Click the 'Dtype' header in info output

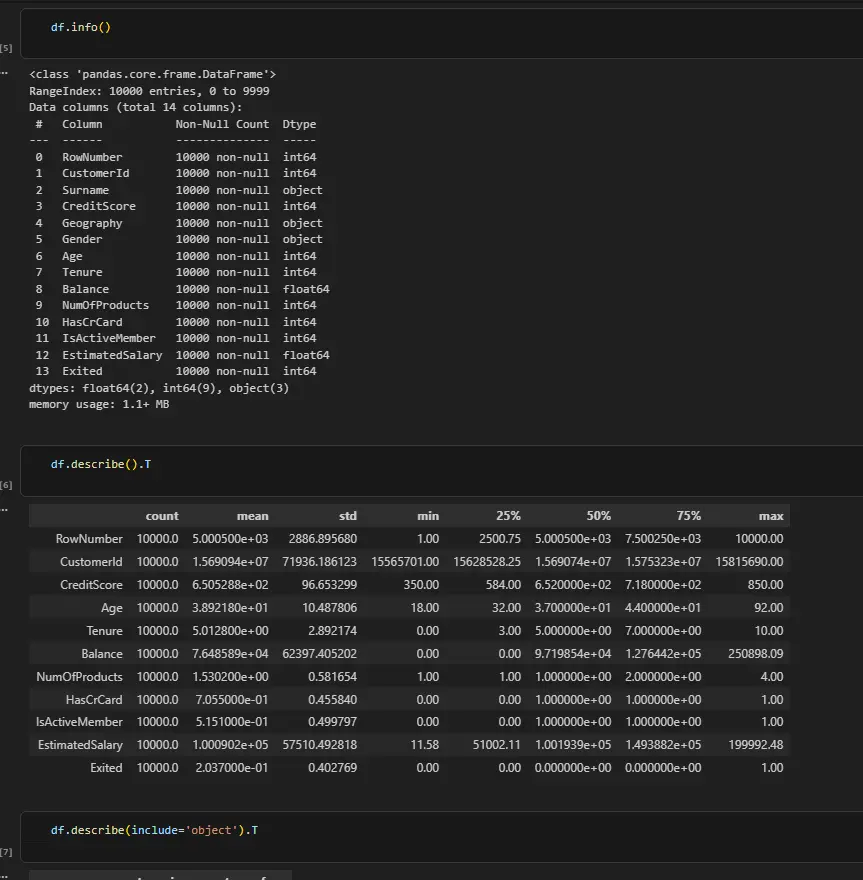(299, 124)
